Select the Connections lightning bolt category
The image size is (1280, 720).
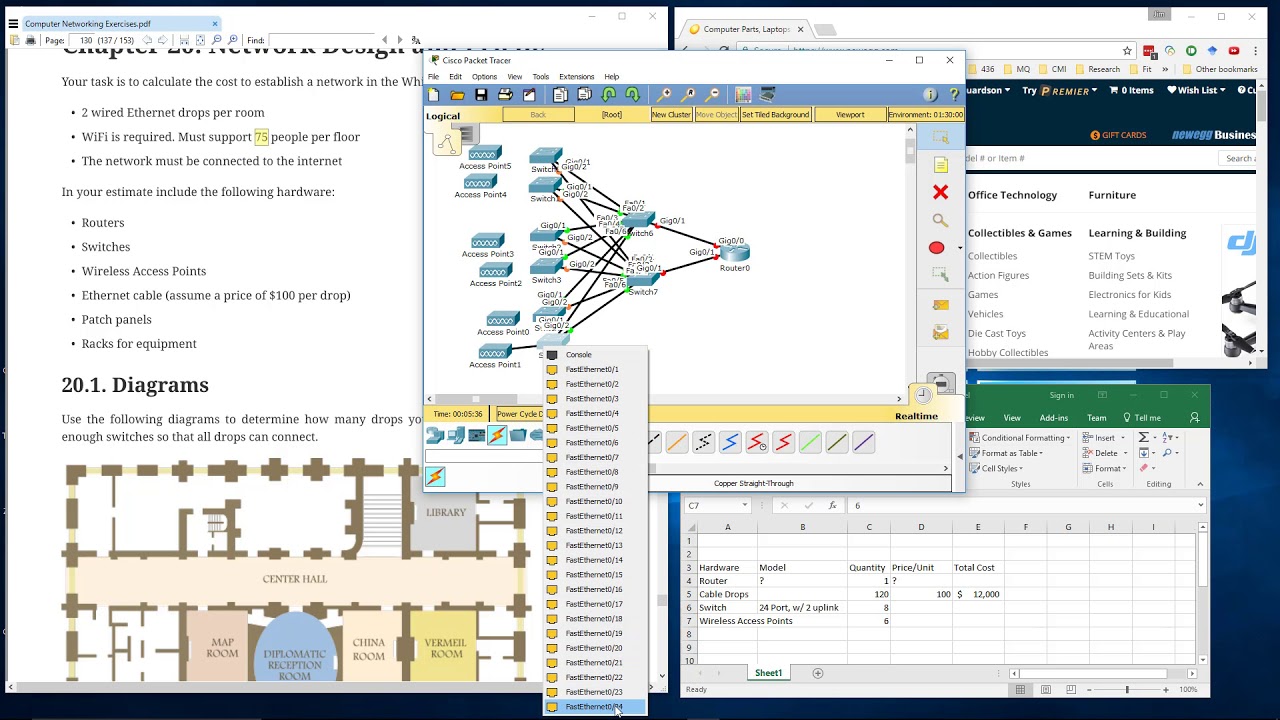(497, 435)
